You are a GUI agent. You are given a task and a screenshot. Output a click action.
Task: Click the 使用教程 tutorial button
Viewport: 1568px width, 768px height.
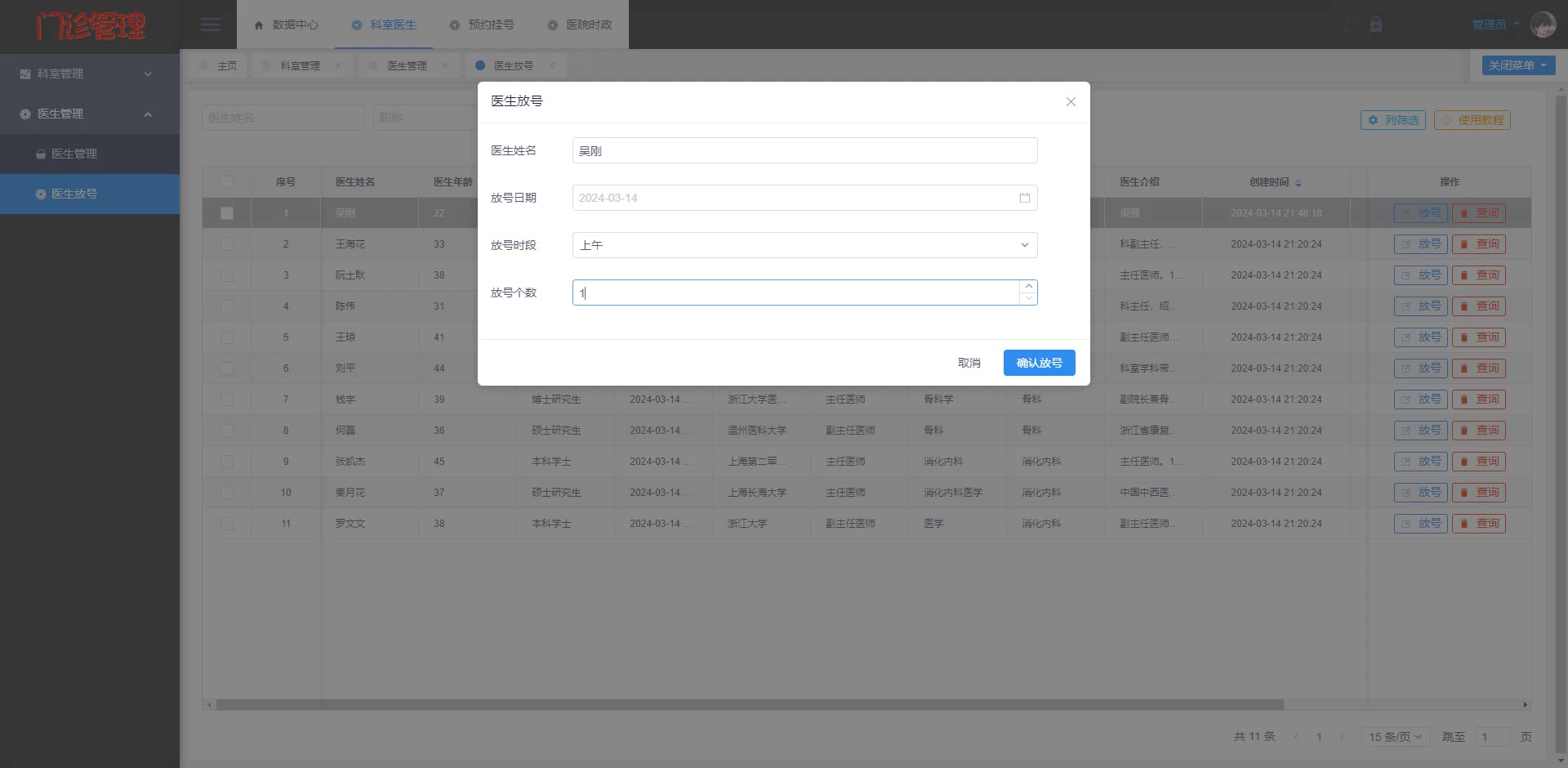tap(1472, 120)
